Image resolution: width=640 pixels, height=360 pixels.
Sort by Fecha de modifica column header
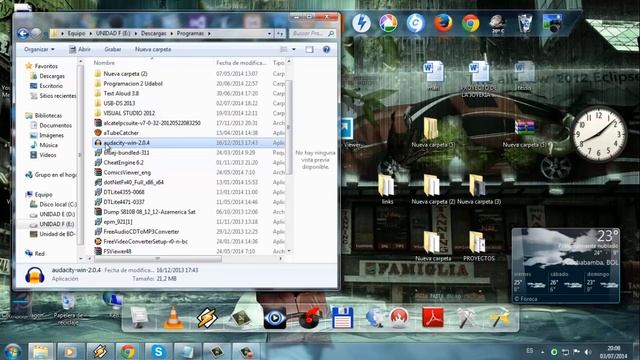[241, 63]
